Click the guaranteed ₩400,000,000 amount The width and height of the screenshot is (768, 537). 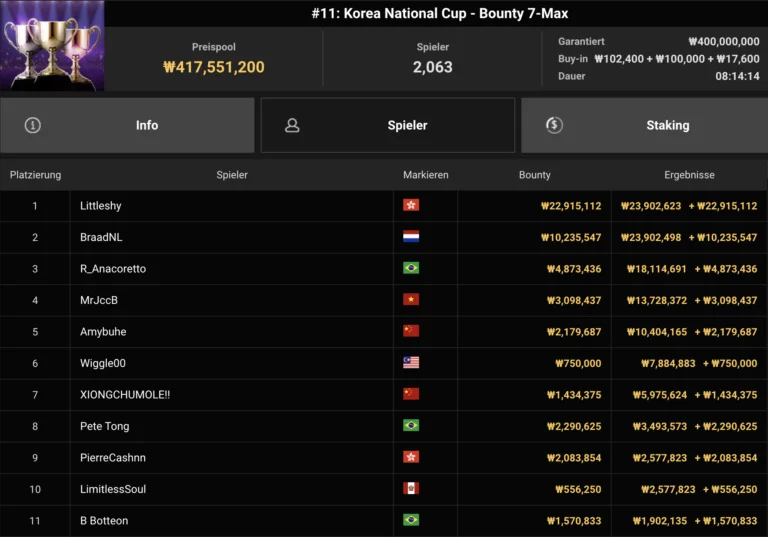coord(723,42)
